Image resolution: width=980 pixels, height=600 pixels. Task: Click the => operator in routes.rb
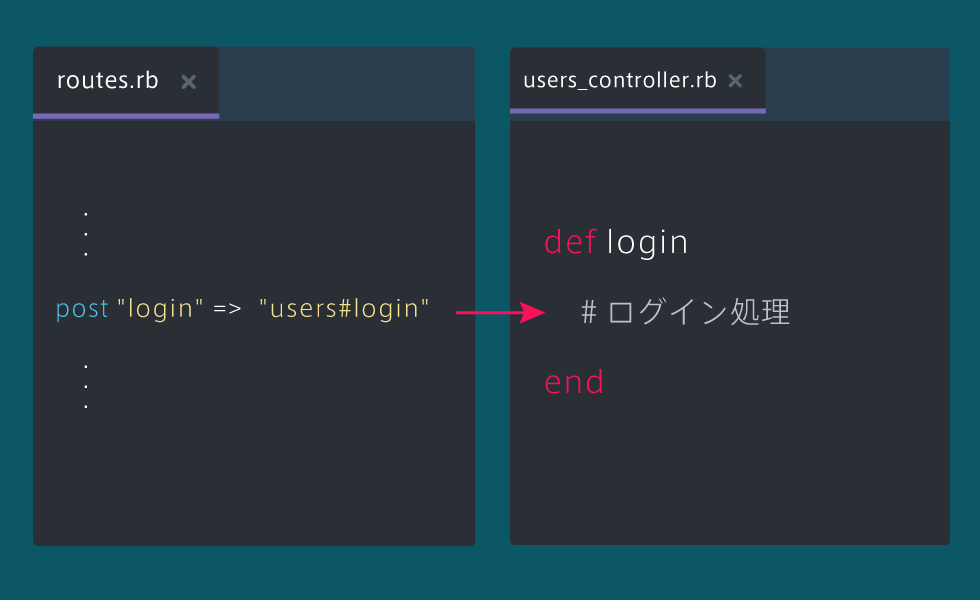[227, 309]
